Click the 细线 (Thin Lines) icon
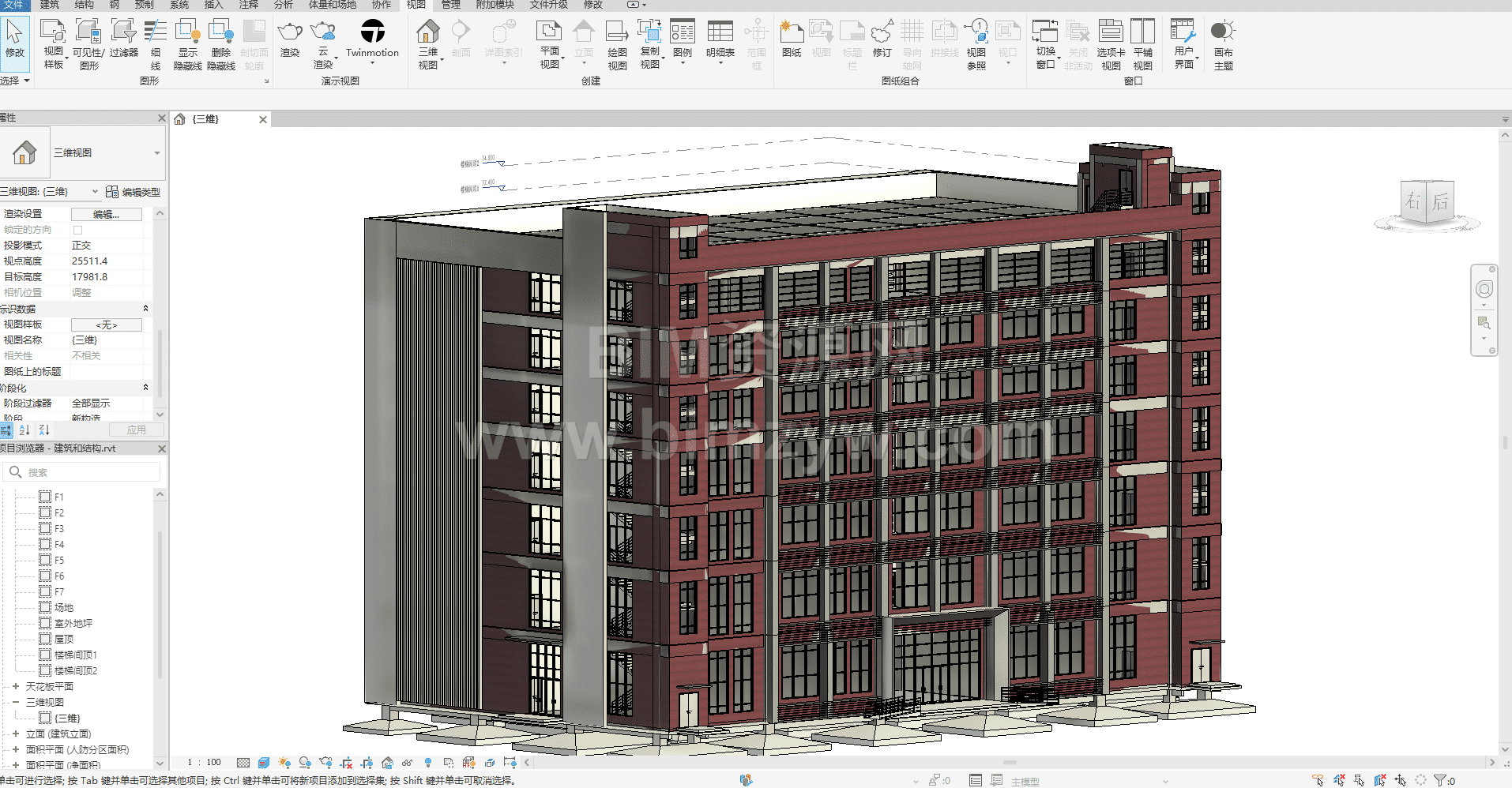Viewport: 1512px width, 788px height. tap(156, 32)
